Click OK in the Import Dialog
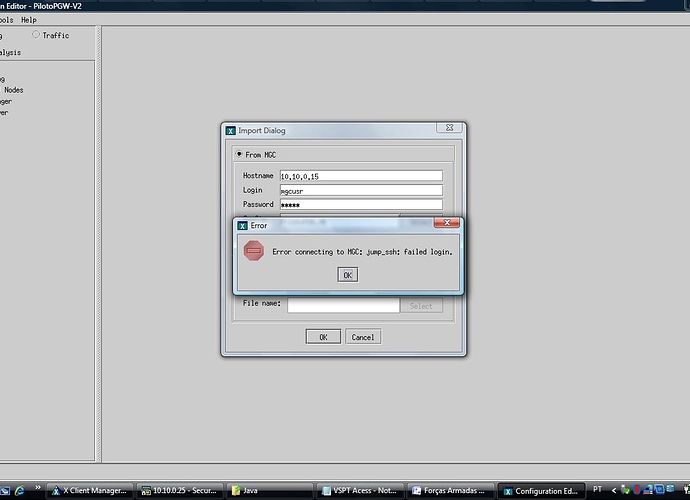The width and height of the screenshot is (690, 500). point(323,337)
